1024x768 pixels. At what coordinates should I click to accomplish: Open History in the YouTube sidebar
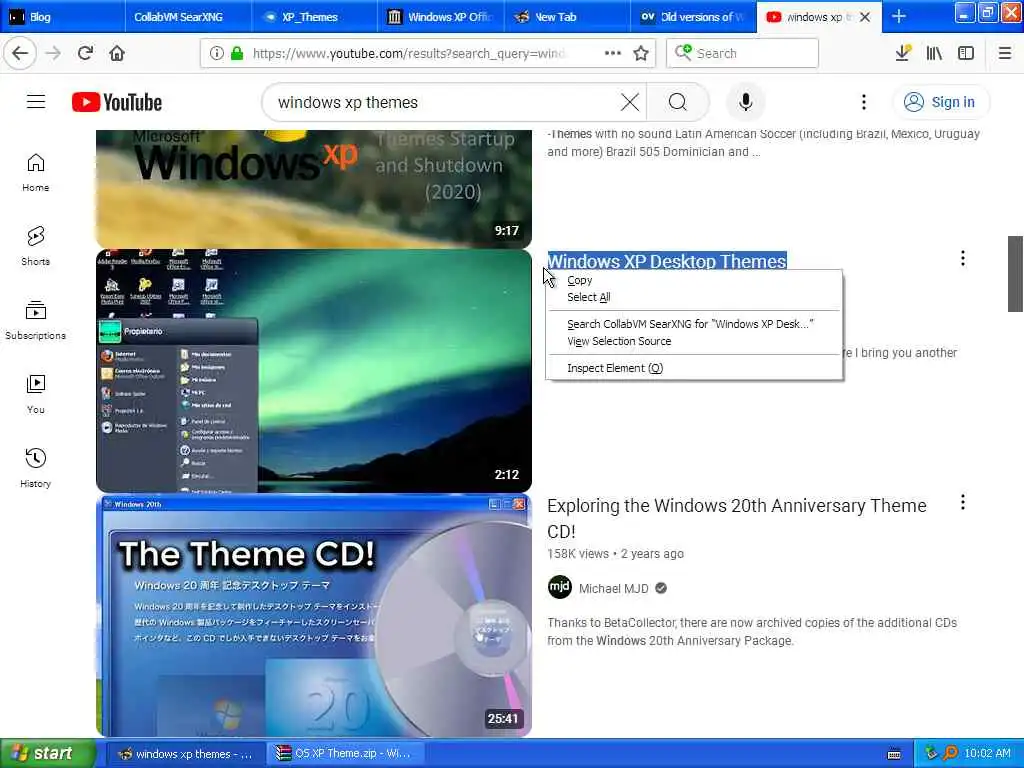pyautogui.click(x=36, y=468)
